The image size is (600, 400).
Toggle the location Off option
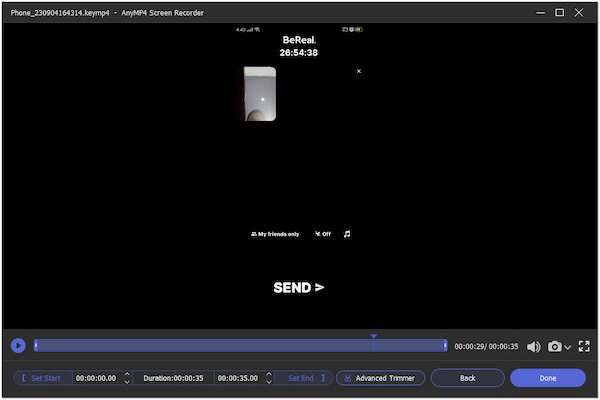click(323, 234)
